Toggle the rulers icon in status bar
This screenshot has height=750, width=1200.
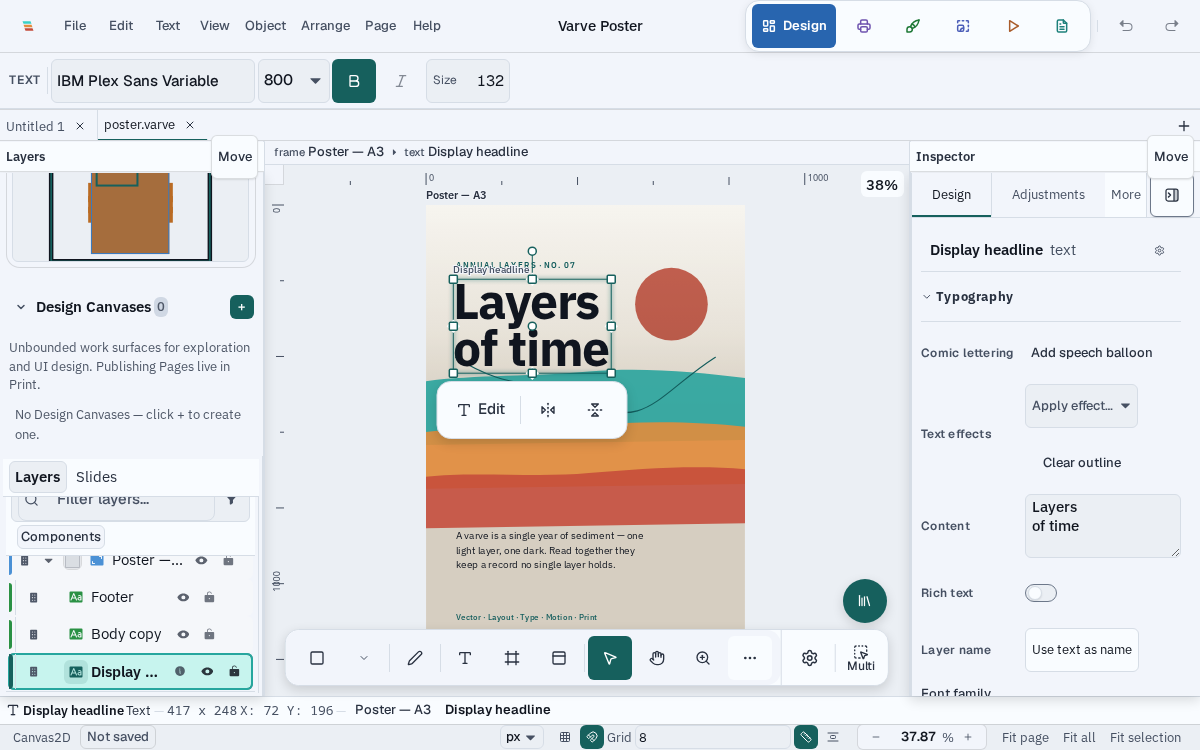click(806, 737)
